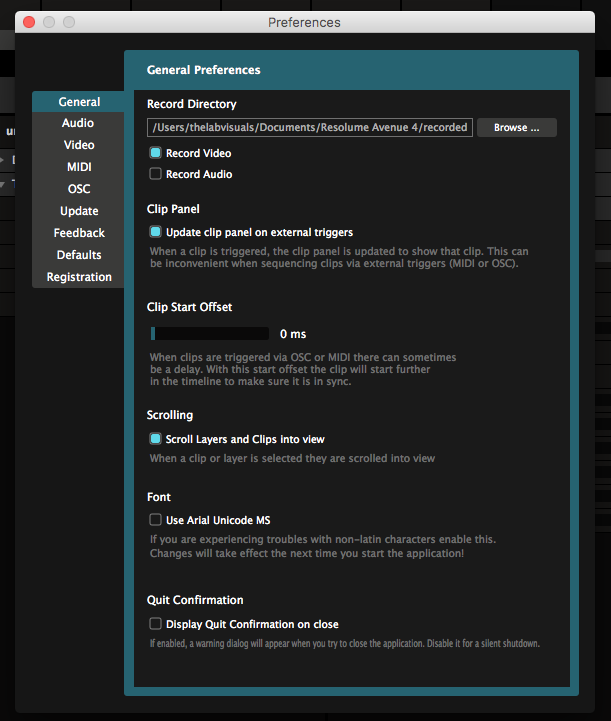Toggle Update clip panel on external triggers
Viewport: 611px width, 721px height.
(x=155, y=232)
